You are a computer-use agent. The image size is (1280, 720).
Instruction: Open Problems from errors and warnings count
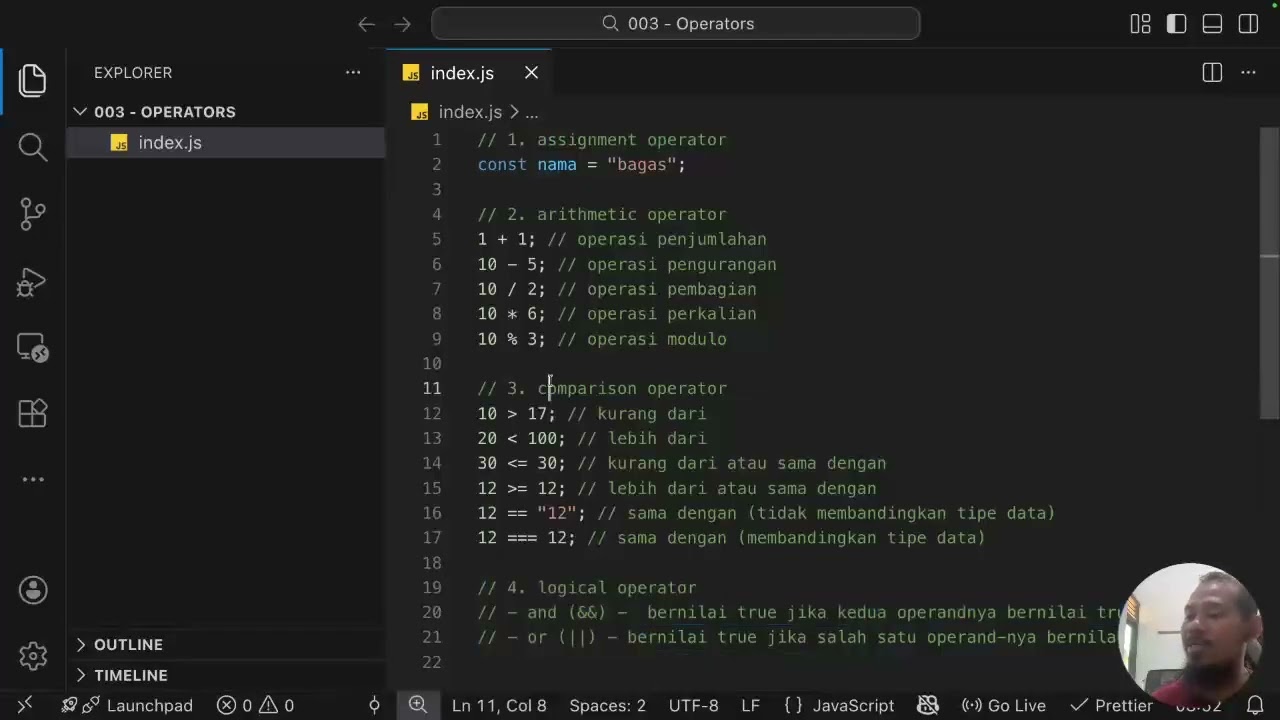[x=255, y=705]
